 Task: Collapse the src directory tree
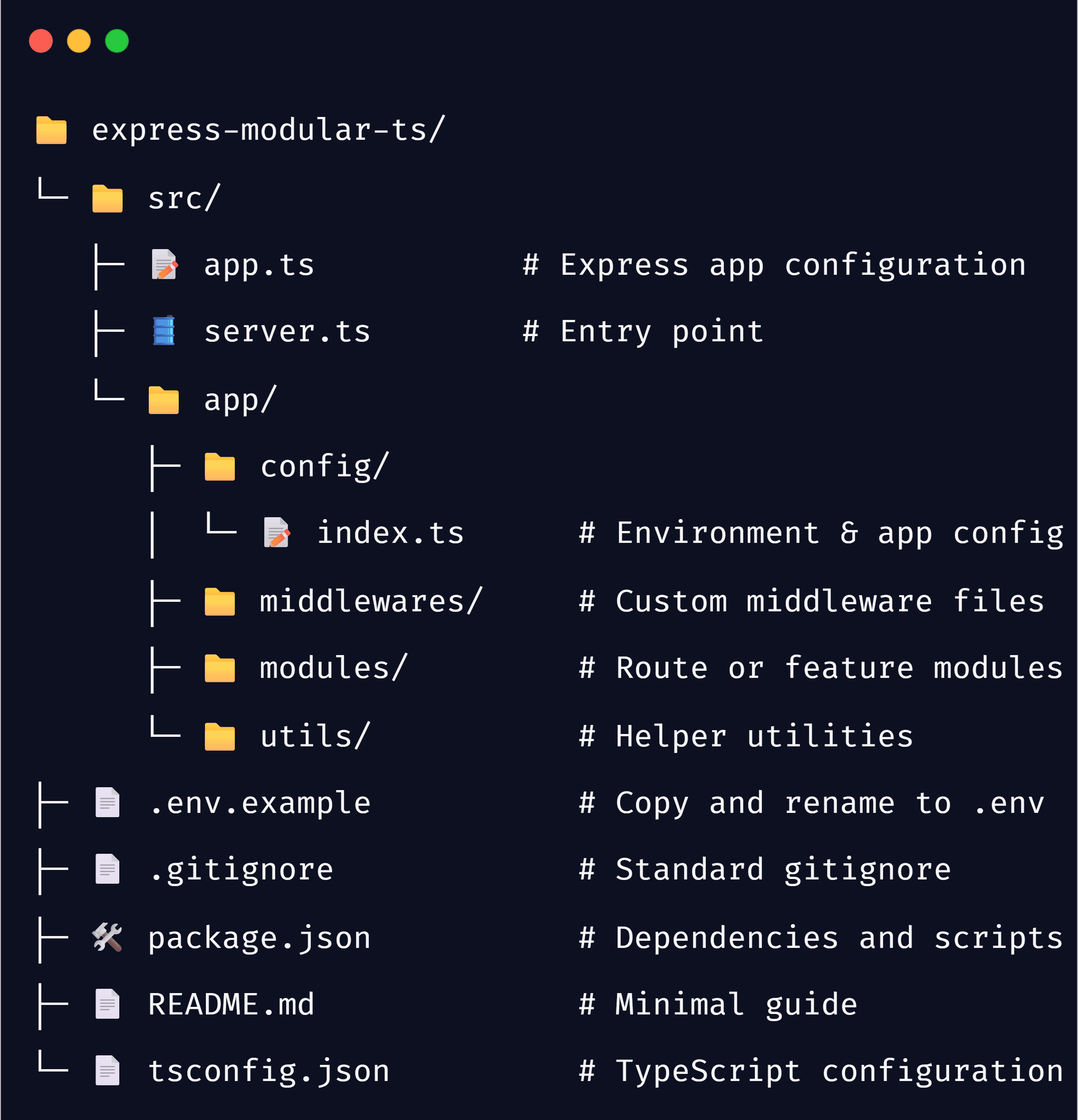pyautogui.click(x=183, y=198)
